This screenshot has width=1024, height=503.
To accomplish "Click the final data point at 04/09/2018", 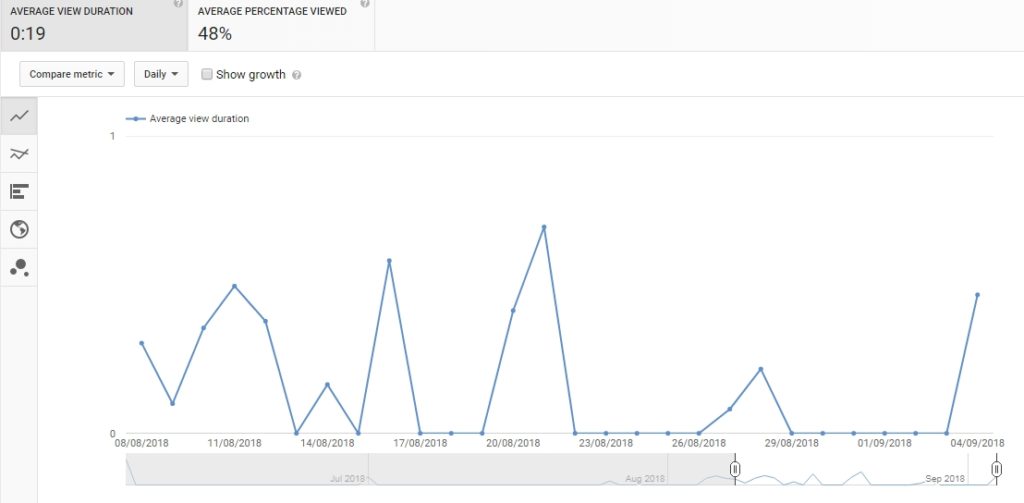I will click(977, 295).
